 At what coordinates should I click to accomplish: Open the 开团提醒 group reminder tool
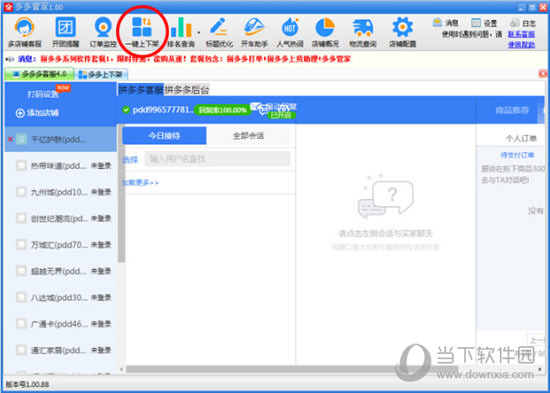pos(66,32)
